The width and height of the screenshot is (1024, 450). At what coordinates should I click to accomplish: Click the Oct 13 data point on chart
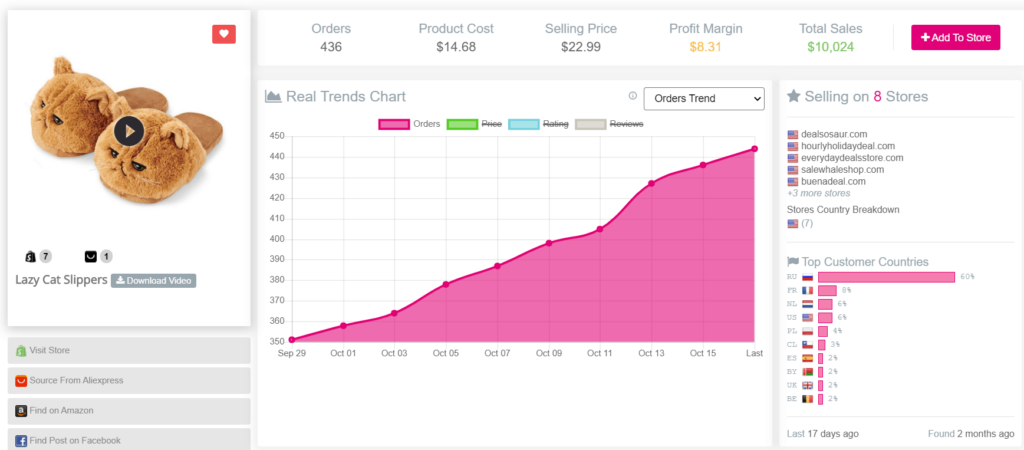click(651, 183)
